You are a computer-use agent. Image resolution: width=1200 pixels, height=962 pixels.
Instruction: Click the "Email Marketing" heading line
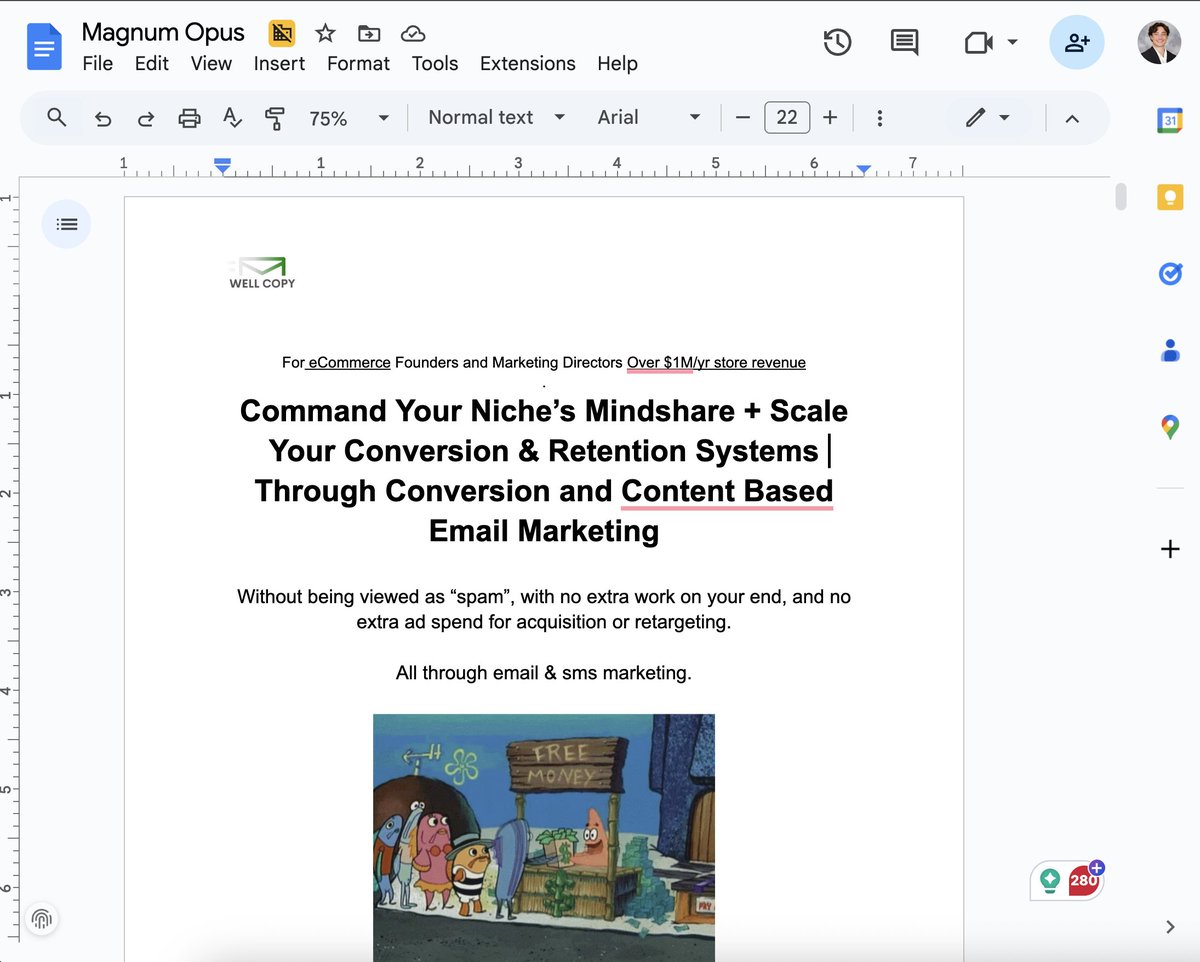(544, 531)
